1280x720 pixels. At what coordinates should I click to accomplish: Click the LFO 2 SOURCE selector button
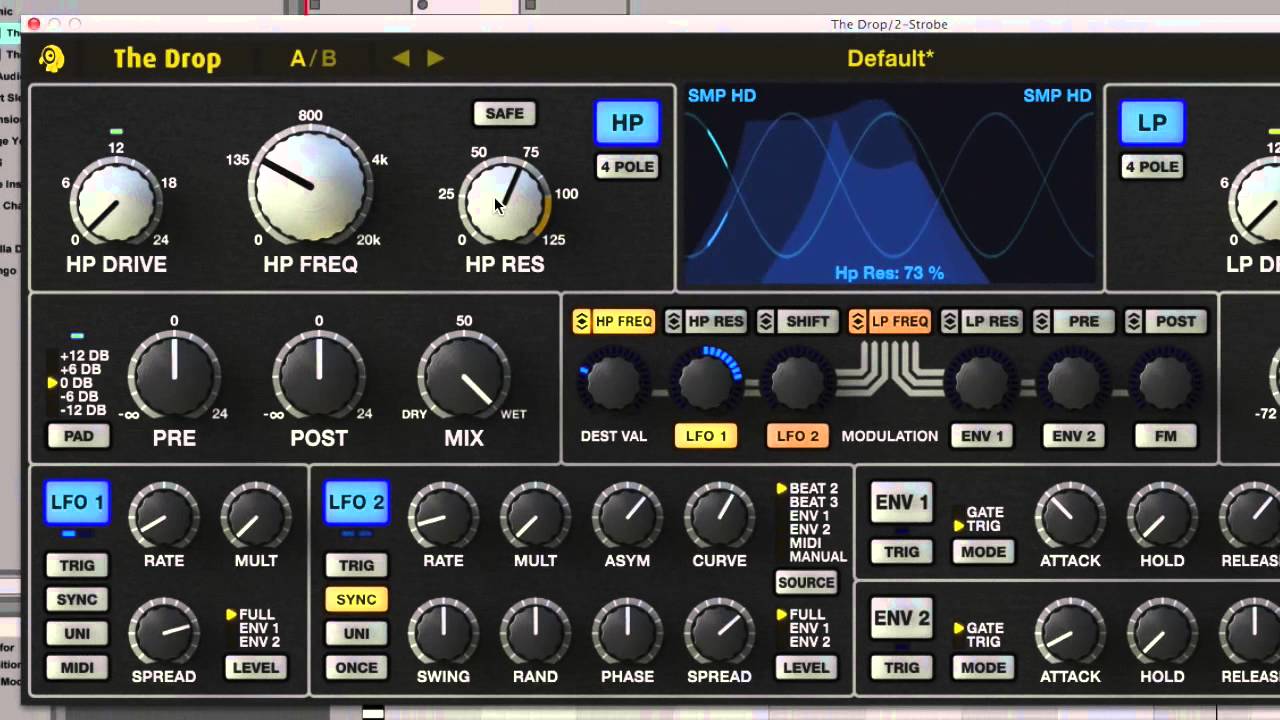click(x=806, y=582)
